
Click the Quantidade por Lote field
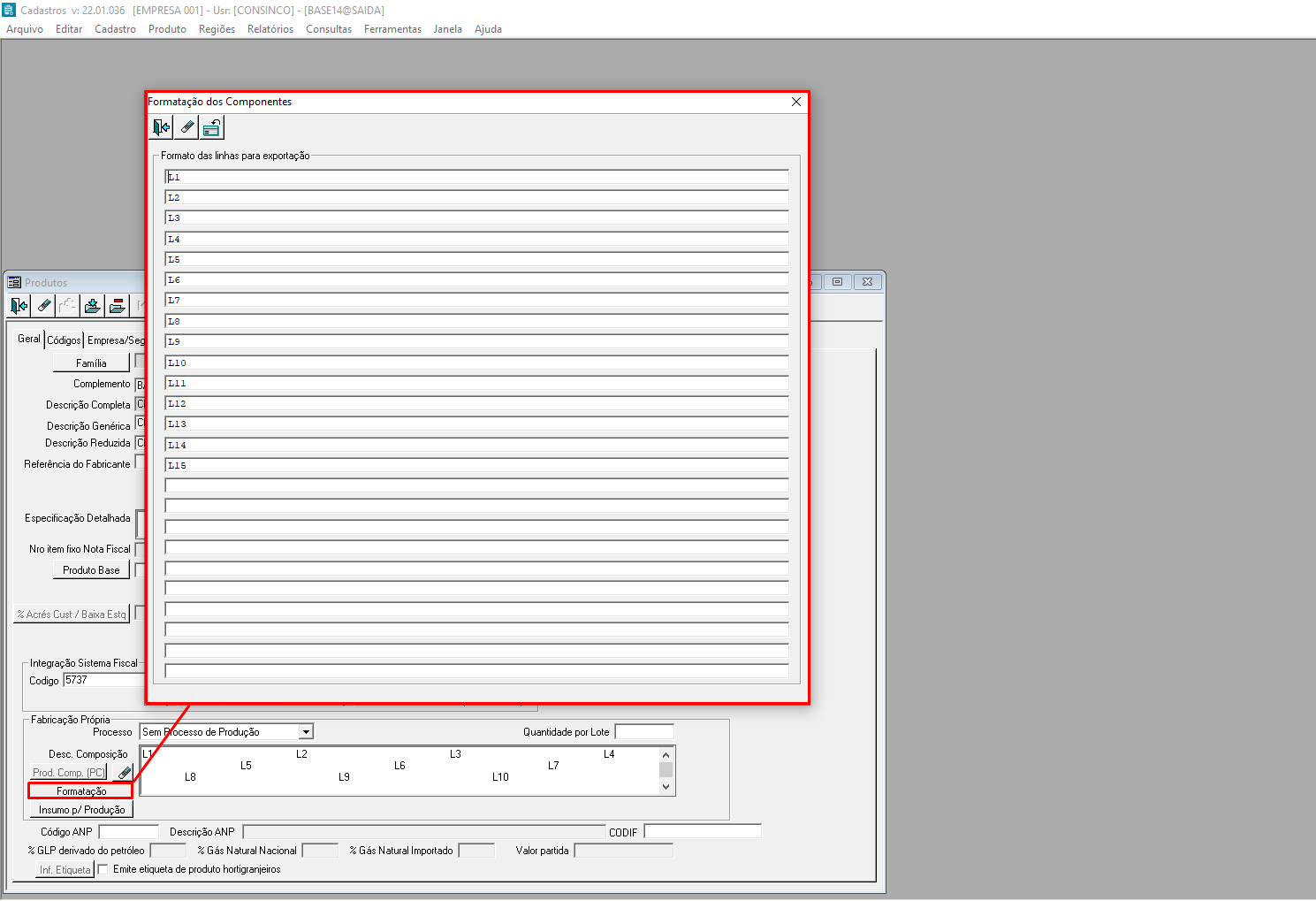644,732
